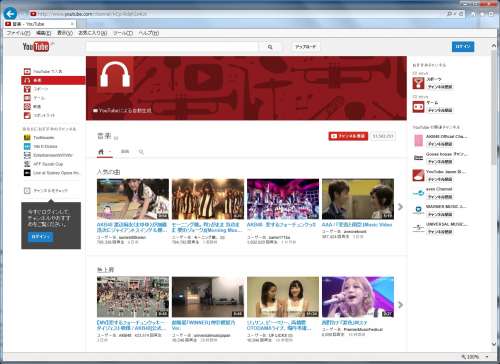Show next videos in the first carousel
This screenshot has height=364, width=500.
click(400, 207)
